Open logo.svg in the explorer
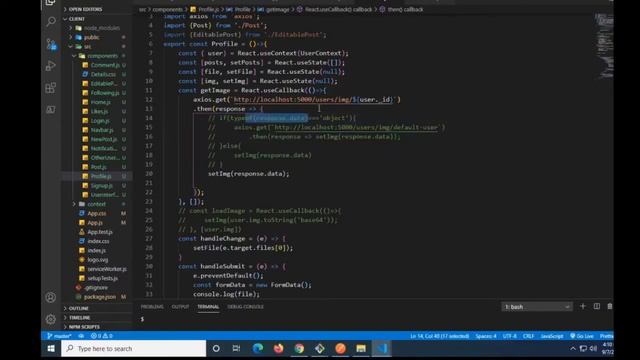Screen dimensions: 640x360 98,260
